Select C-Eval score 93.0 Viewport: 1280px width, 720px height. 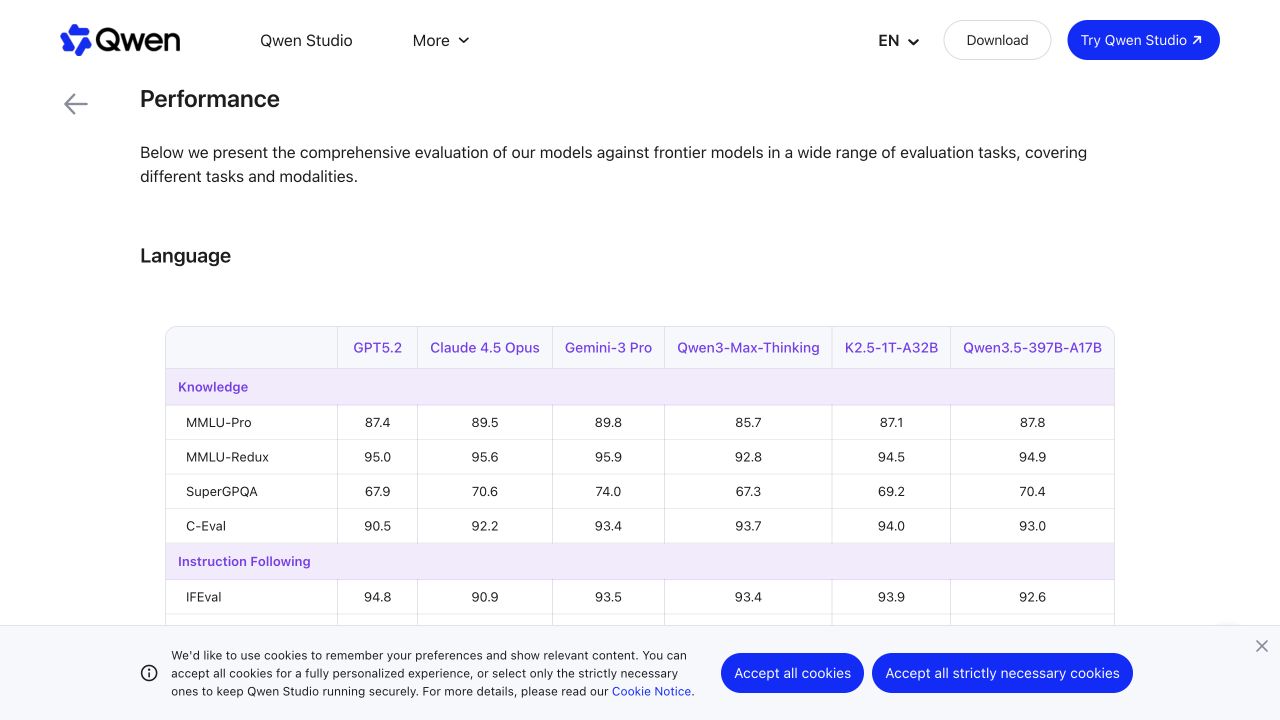point(1032,526)
